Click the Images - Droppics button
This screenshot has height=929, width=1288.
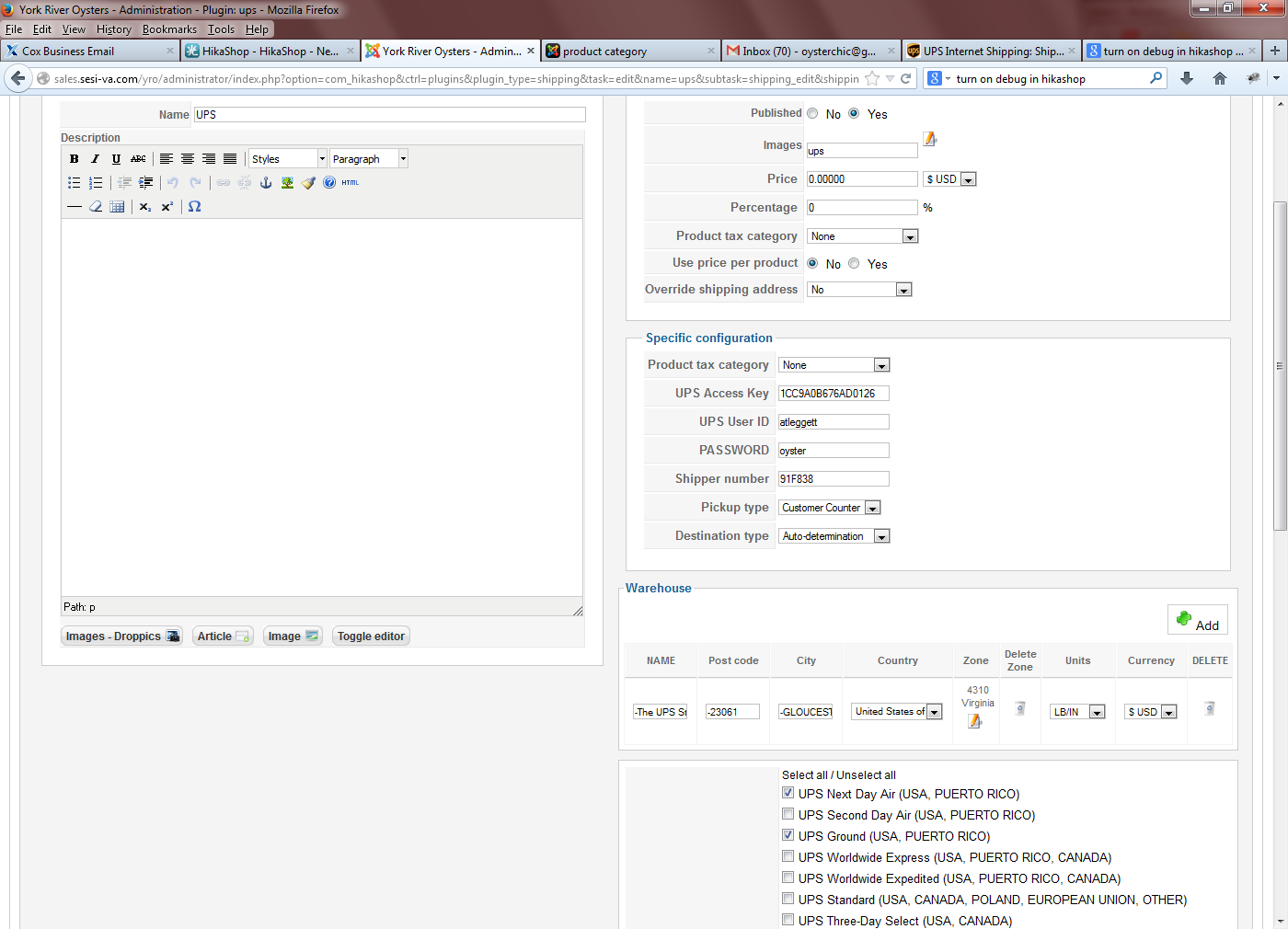click(x=122, y=637)
